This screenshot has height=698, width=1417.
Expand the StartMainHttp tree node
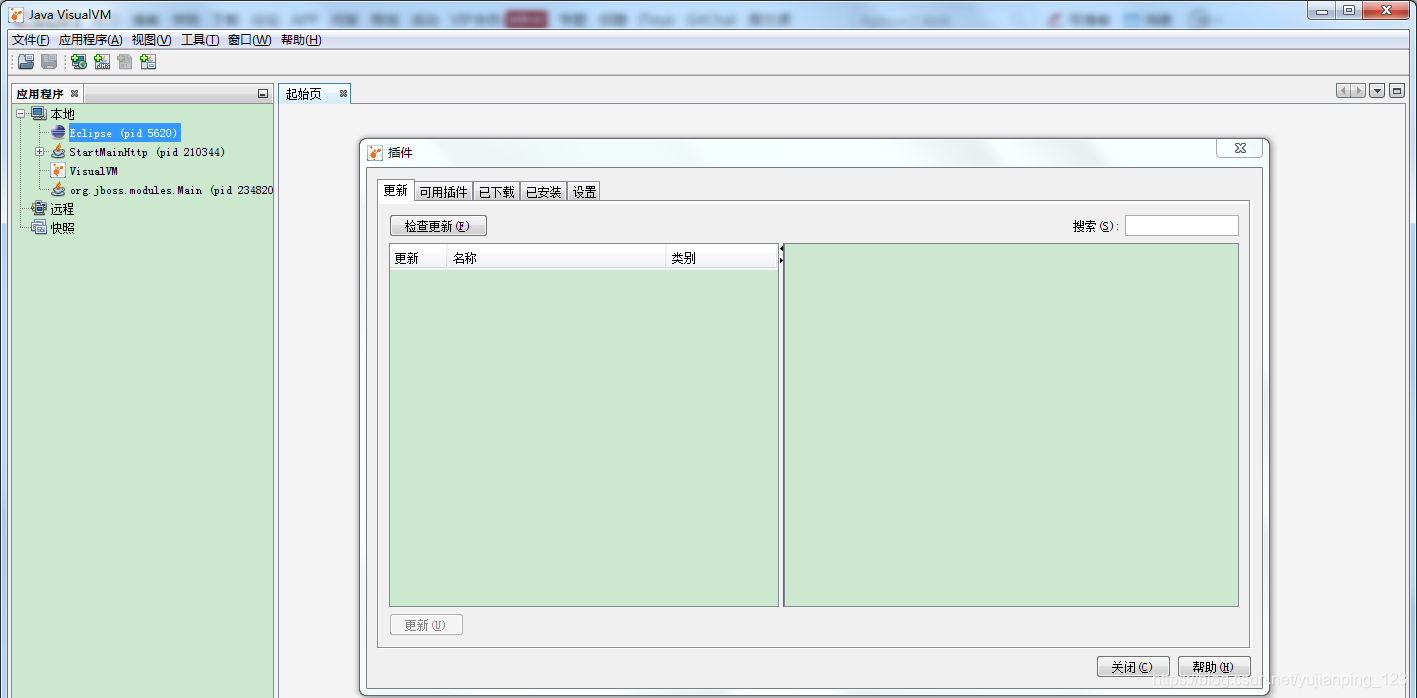click(39, 152)
